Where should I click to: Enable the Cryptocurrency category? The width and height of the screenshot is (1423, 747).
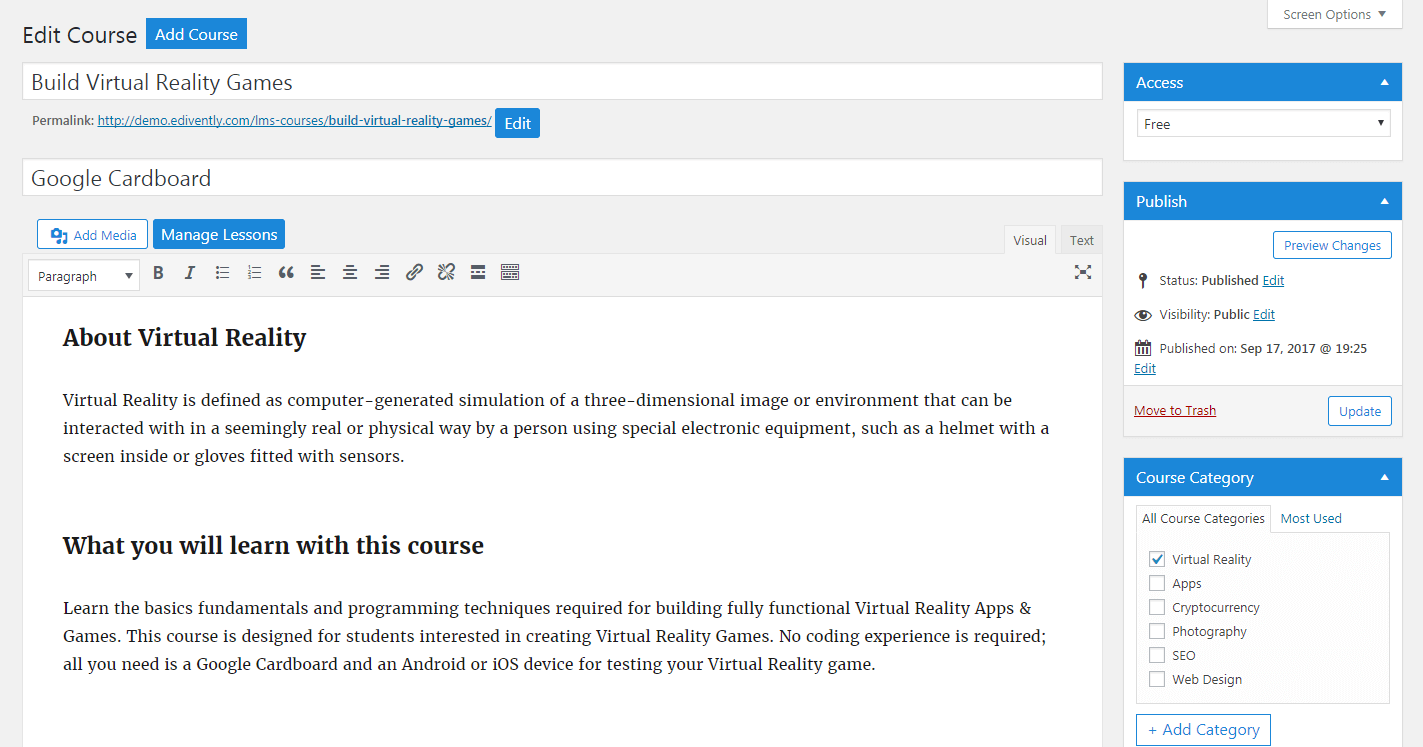tap(1157, 607)
